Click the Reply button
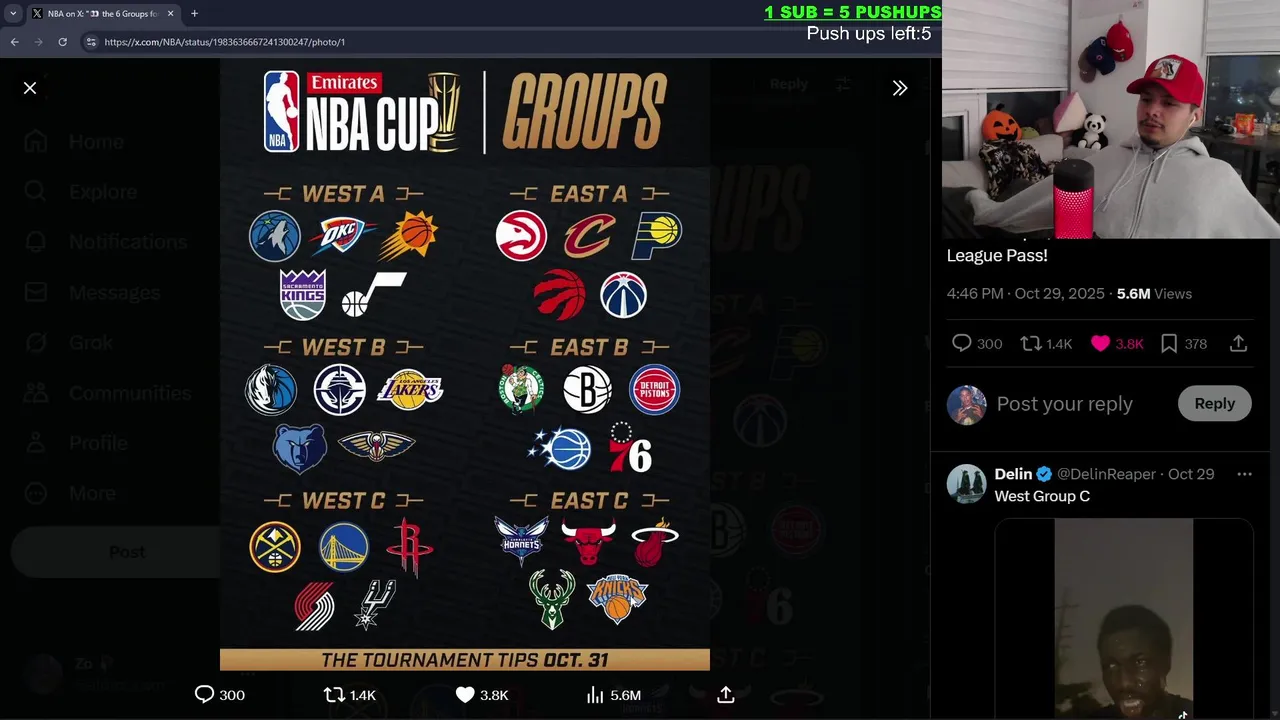 [1214, 404]
